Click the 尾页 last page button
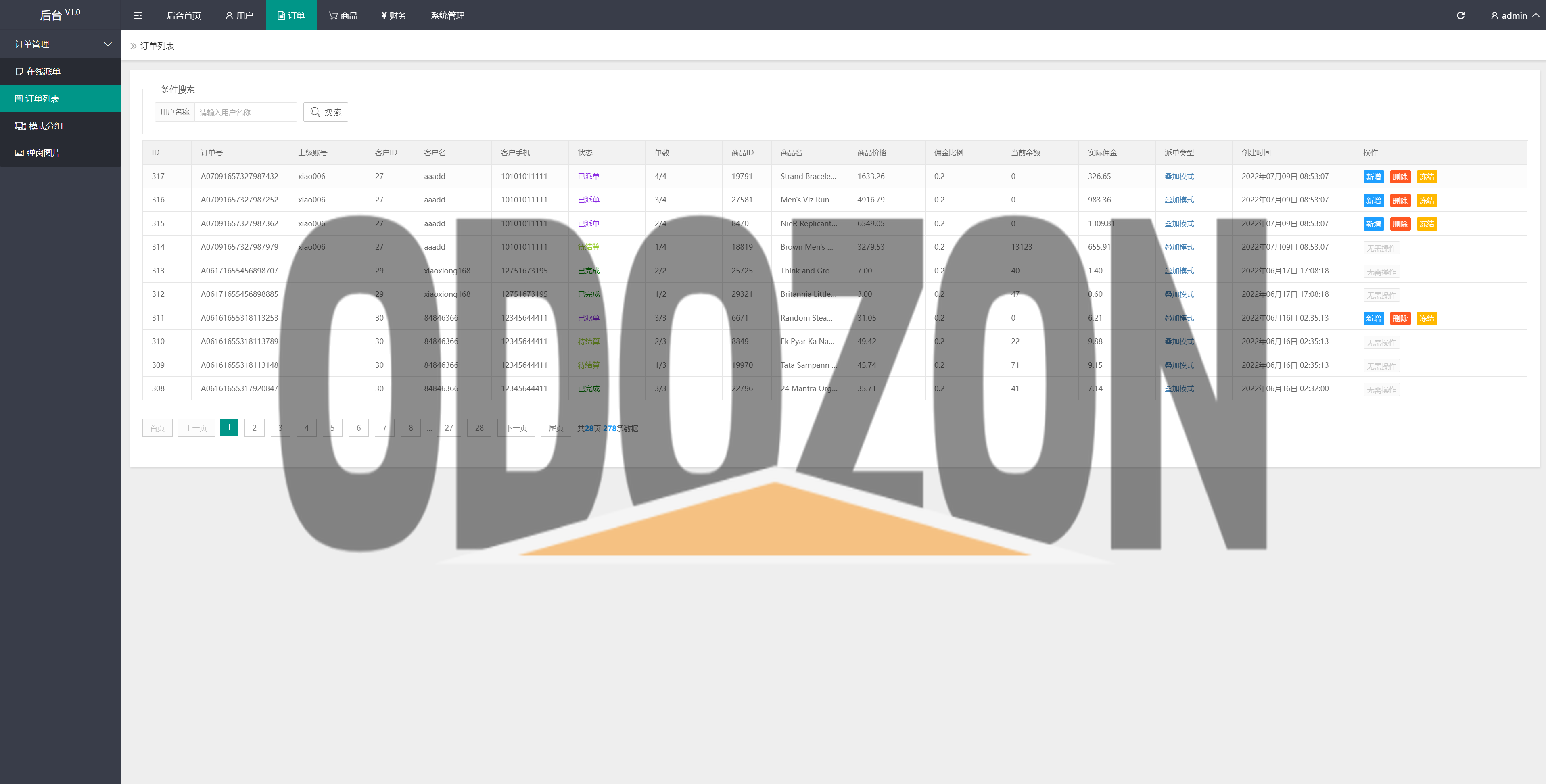Viewport: 1546px width, 784px height. (x=556, y=427)
